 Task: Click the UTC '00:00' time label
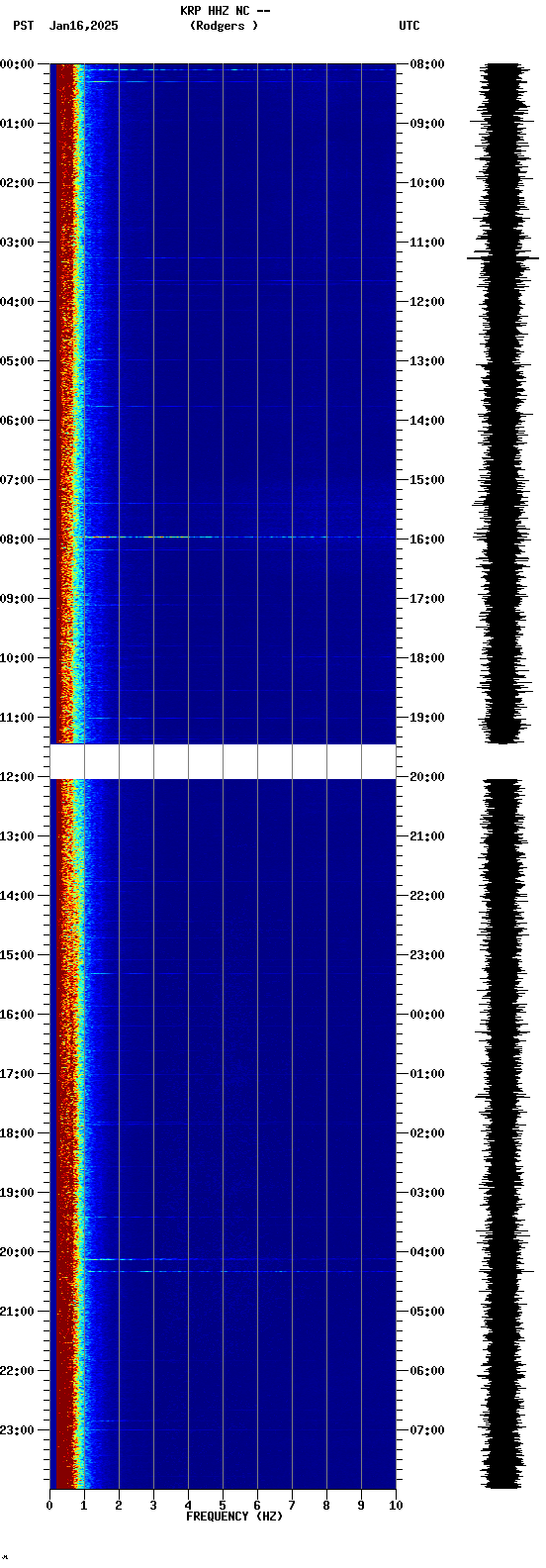427,1015
